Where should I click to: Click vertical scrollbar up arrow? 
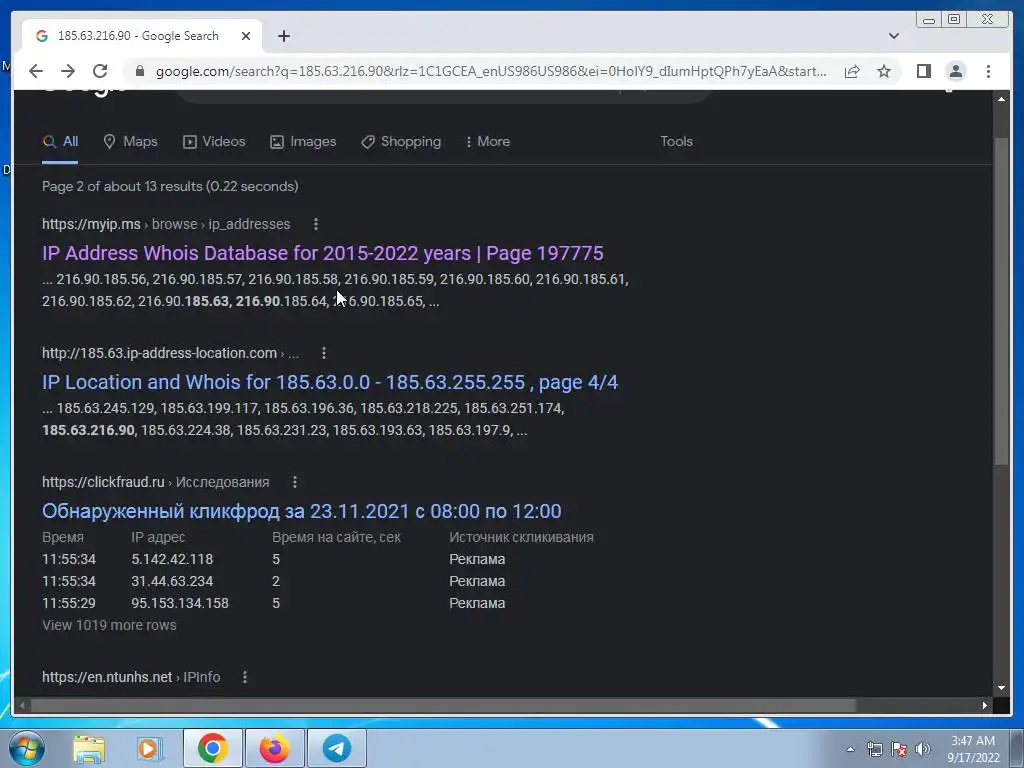pyautogui.click(x=1001, y=99)
